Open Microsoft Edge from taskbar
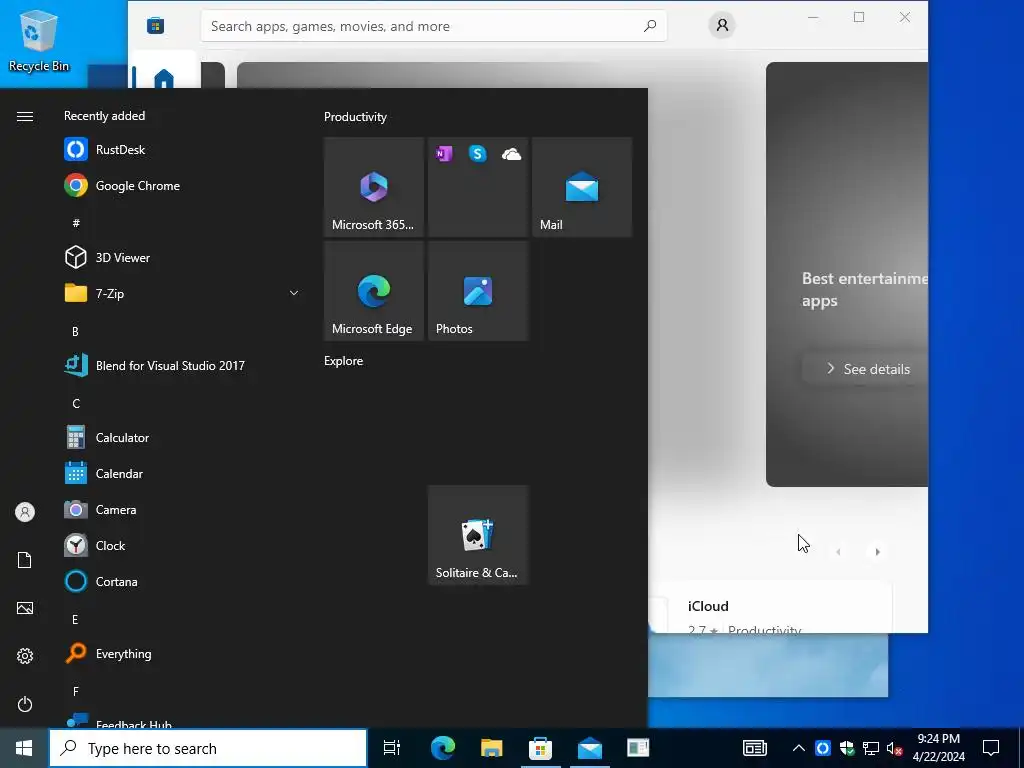 pyautogui.click(x=443, y=748)
